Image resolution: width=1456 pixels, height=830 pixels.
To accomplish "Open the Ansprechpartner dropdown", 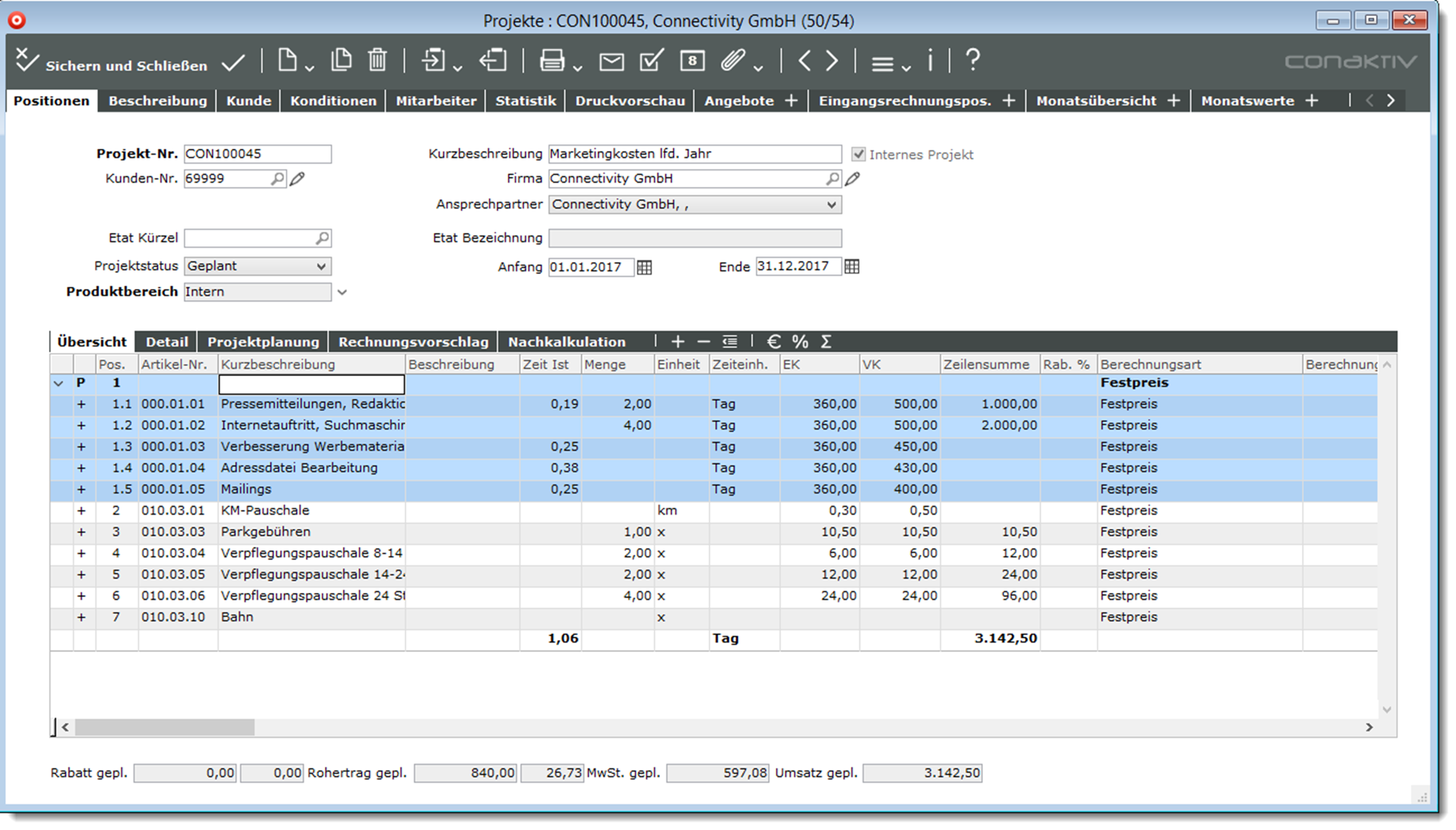I will (831, 205).
